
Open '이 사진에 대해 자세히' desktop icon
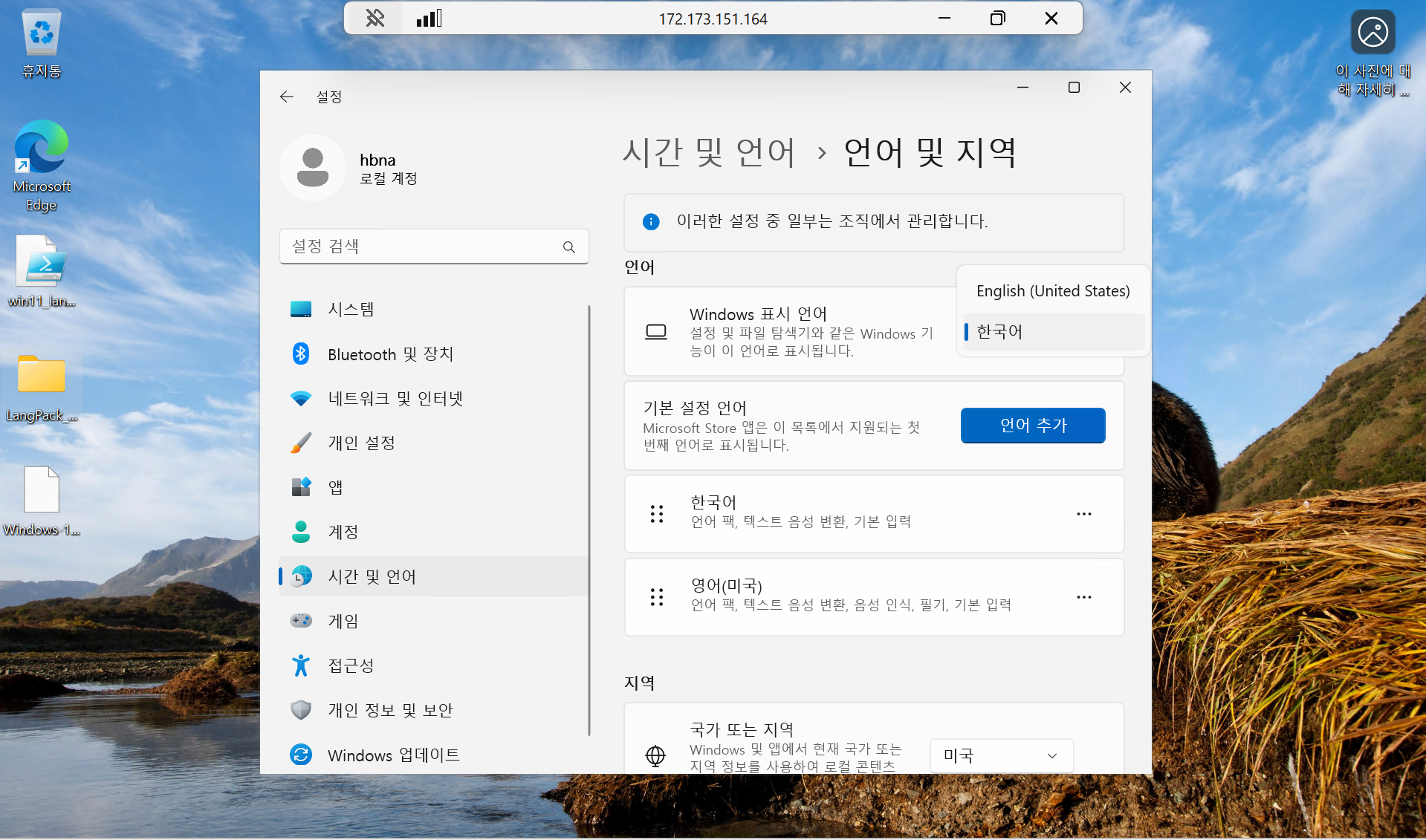(1372, 53)
